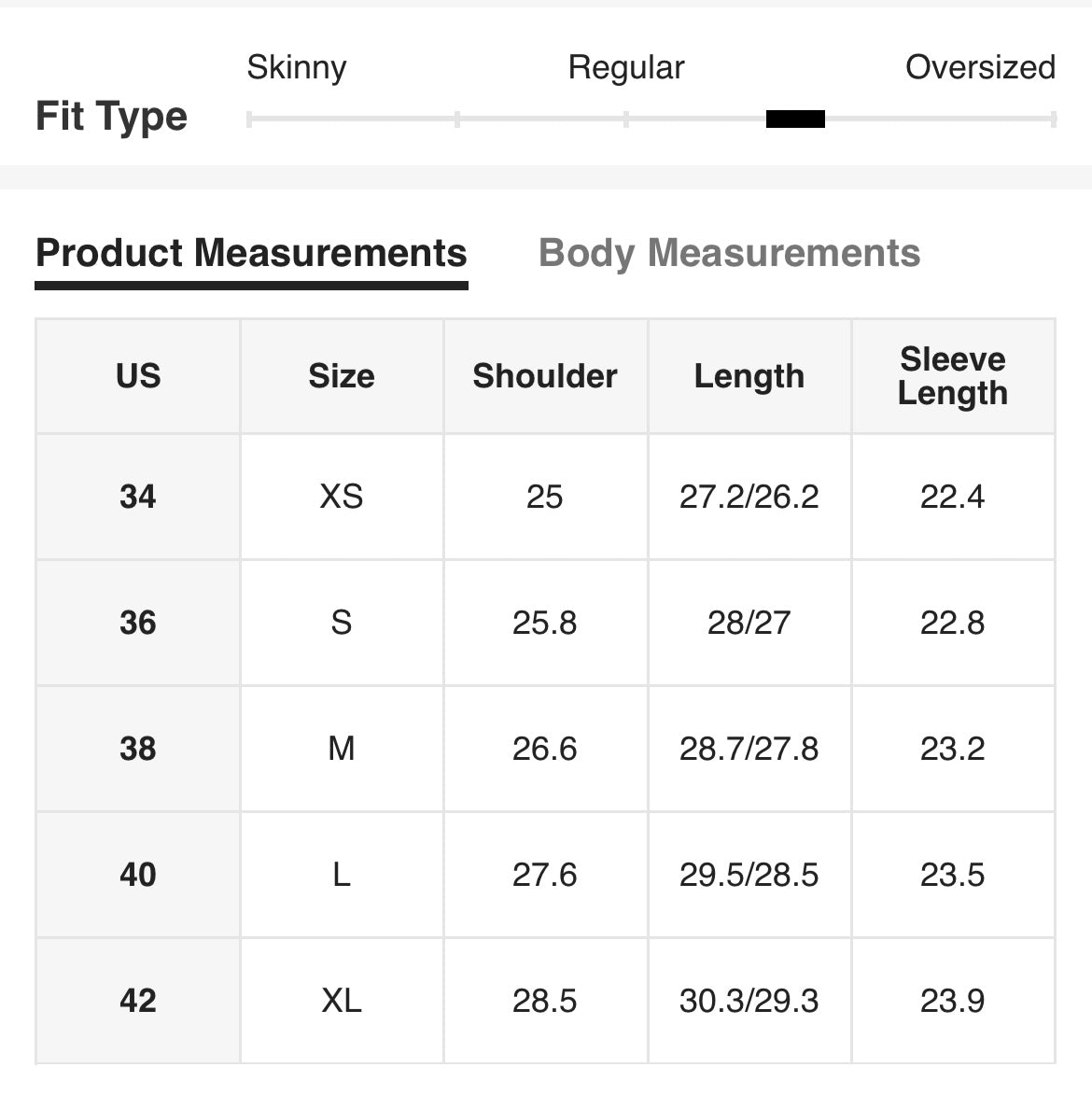Click the Size column header
Screen dimensions: 1092x1095
(x=342, y=376)
